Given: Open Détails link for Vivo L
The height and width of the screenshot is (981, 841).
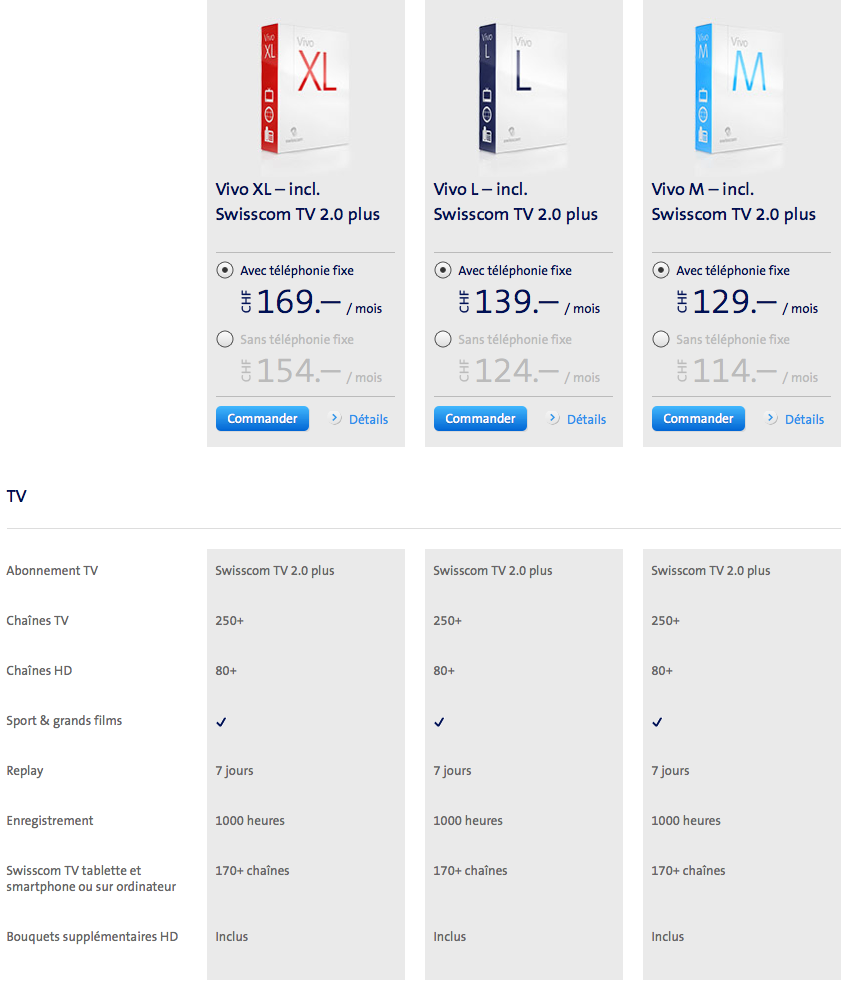Looking at the screenshot, I should 586,420.
